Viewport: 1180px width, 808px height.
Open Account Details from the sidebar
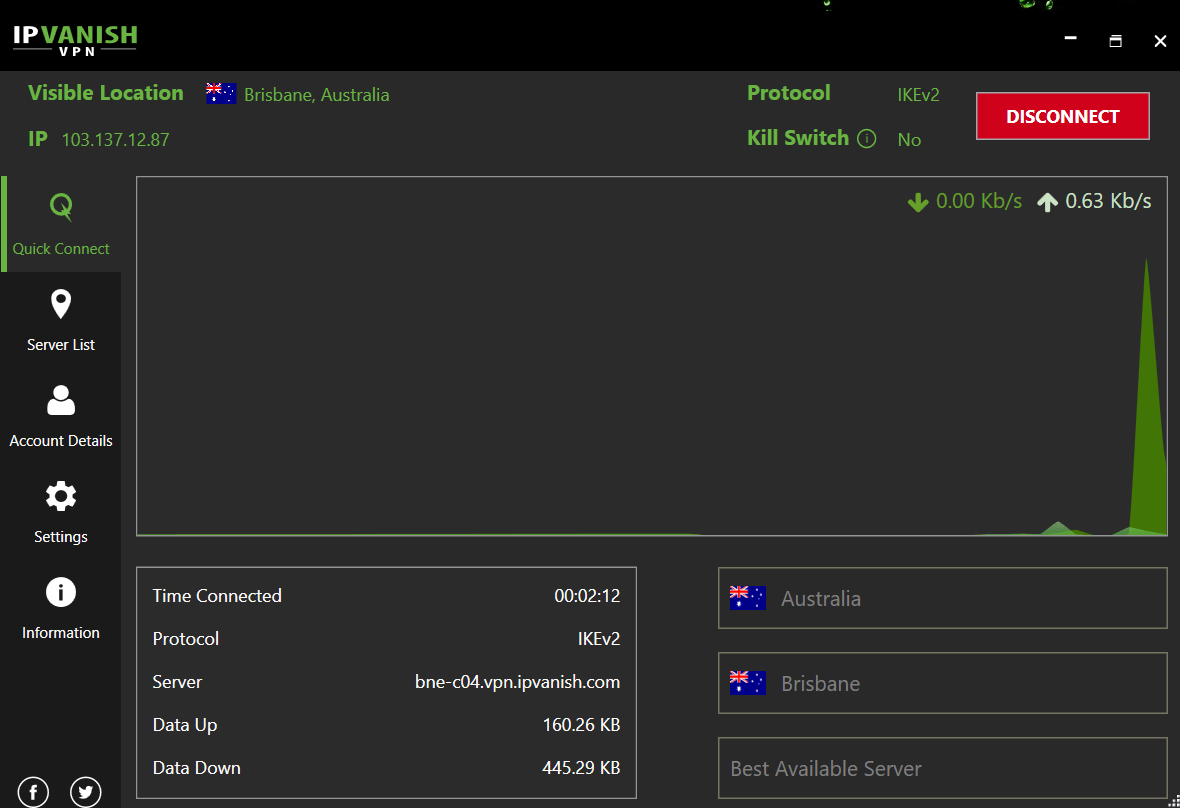(61, 399)
